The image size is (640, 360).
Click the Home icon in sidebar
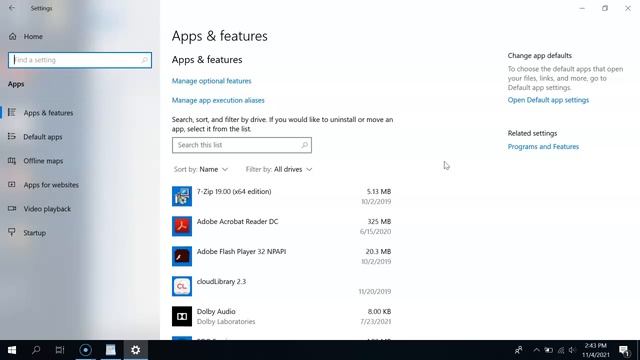pos(13,36)
